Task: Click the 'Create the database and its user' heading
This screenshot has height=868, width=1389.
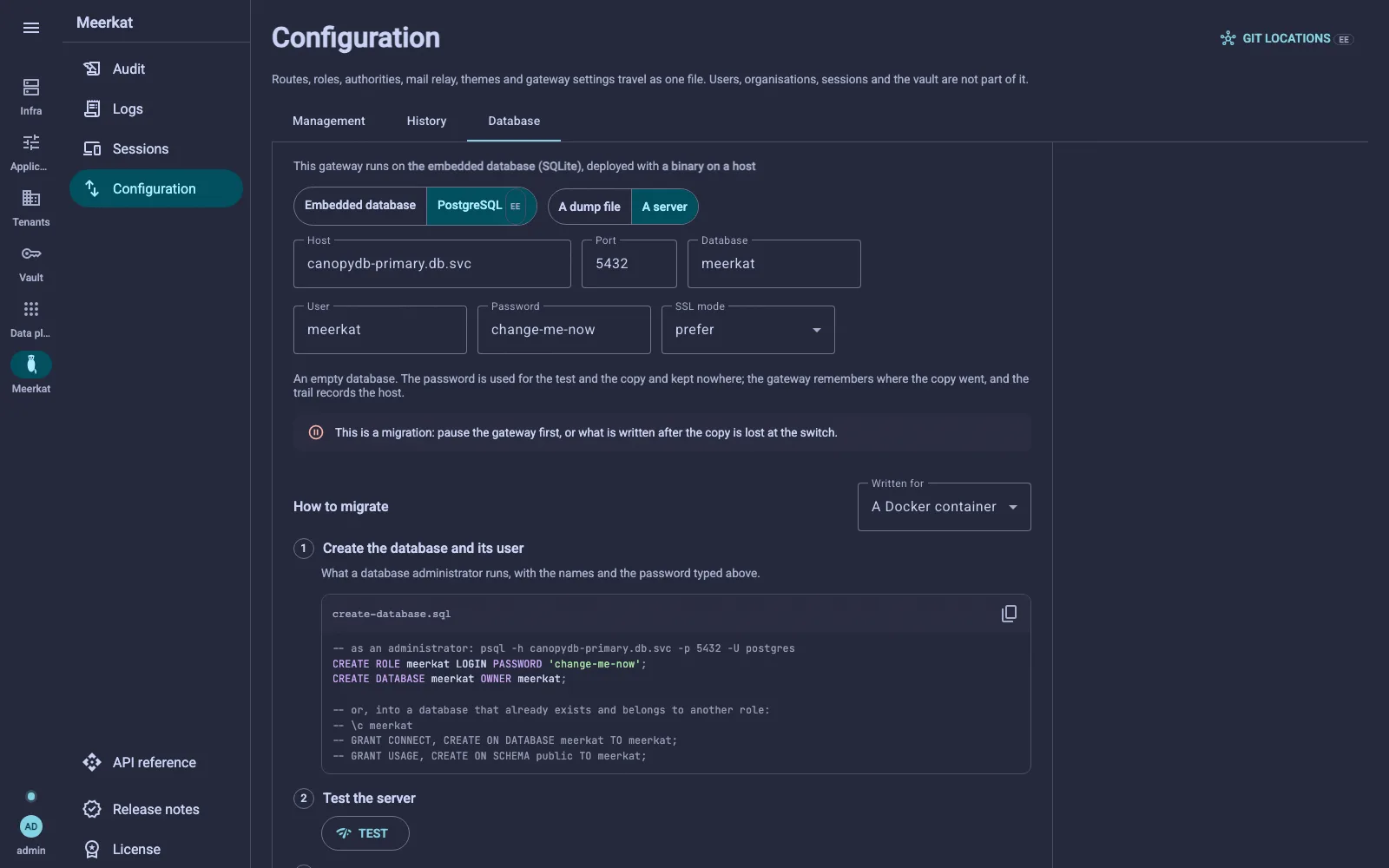Action: 423,549
